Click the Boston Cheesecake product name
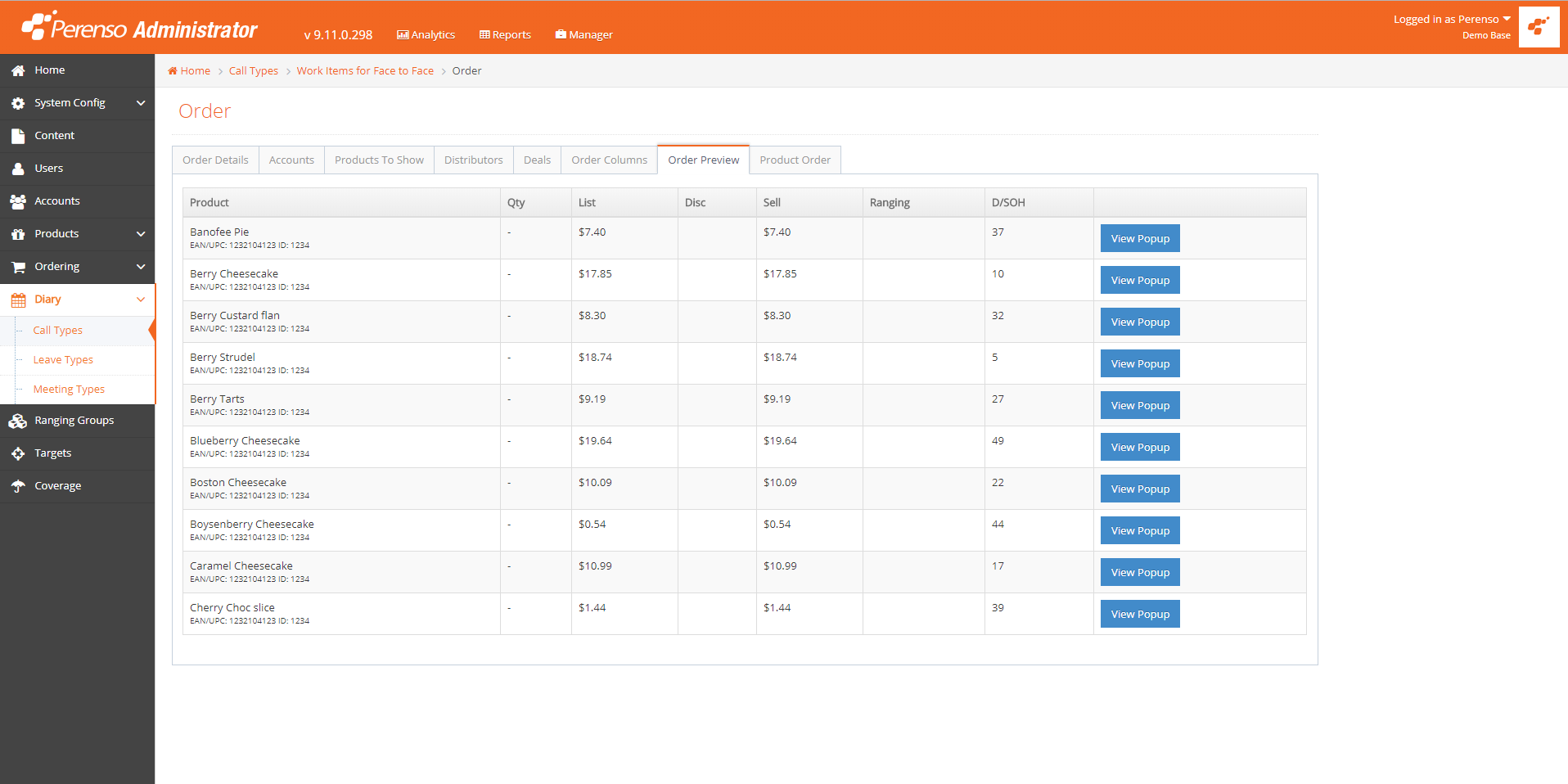Image resolution: width=1568 pixels, height=784 pixels. point(238,483)
